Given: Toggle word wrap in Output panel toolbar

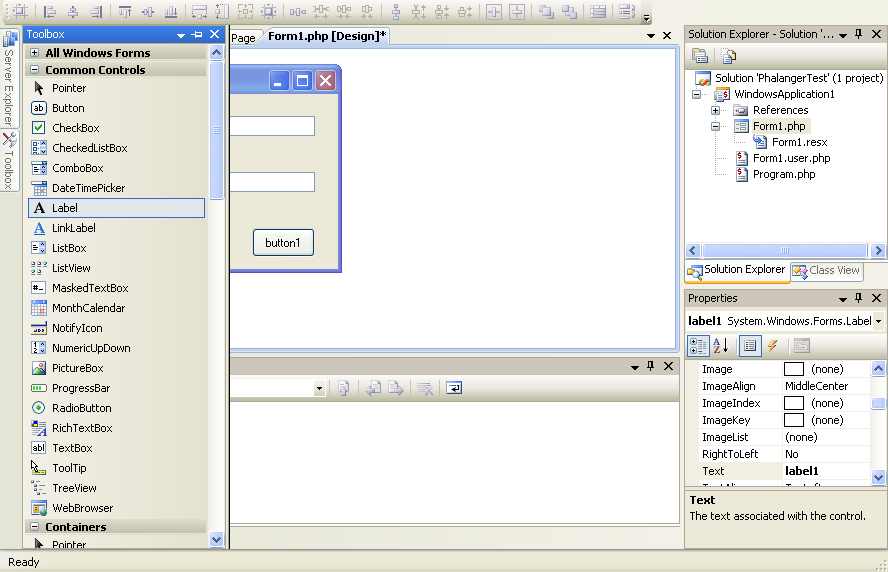Looking at the screenshot, I should [x=454, y=388].
